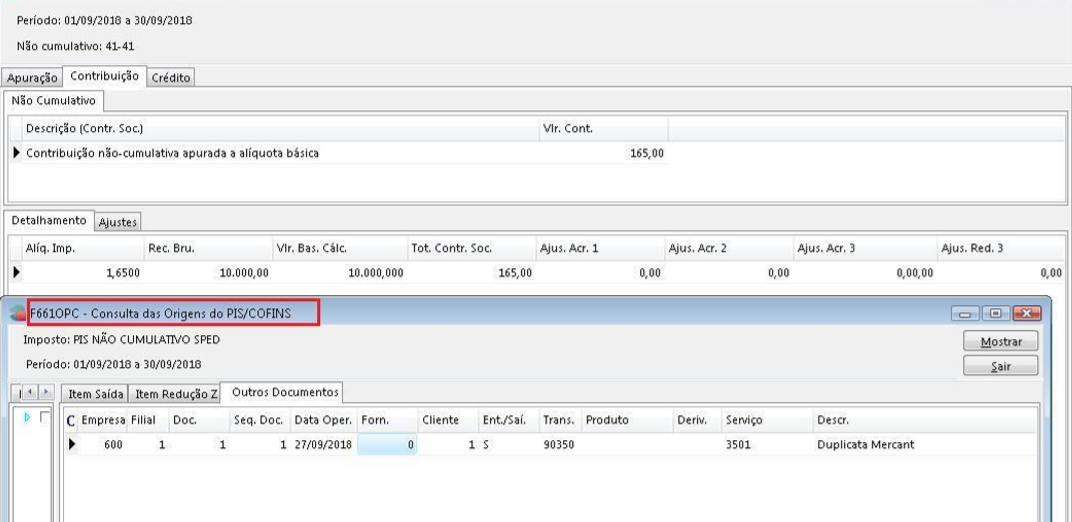
Task: Click the Produto column header
Action: click(x=627, y=420)
